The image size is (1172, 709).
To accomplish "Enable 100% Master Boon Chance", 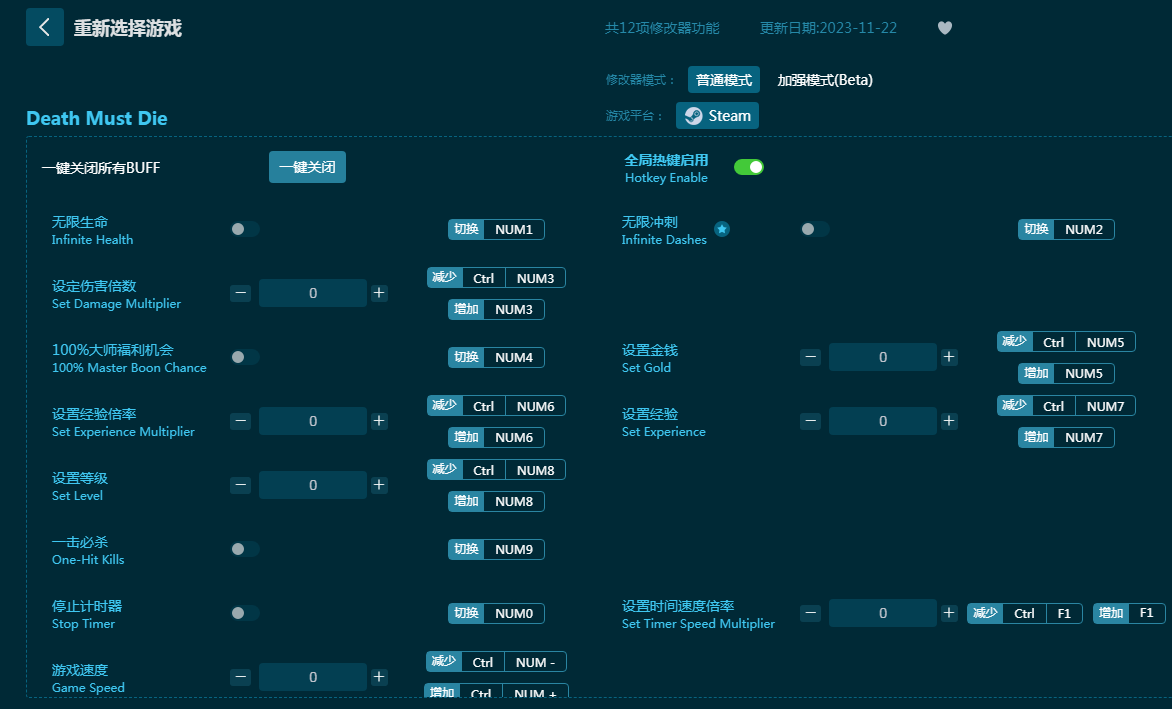I will point(245,357).
